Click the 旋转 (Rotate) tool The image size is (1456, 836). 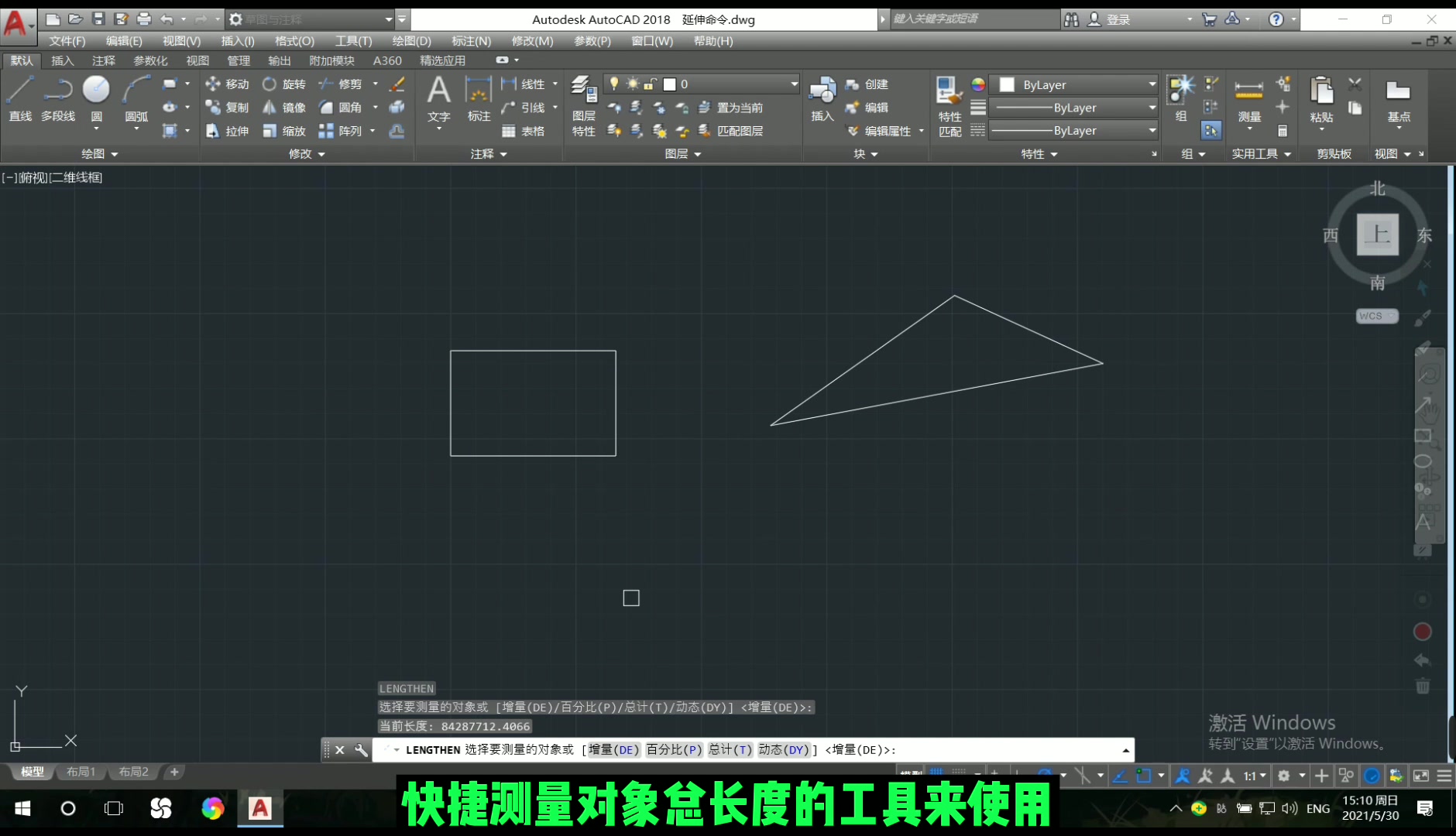[x=283, y=84]
